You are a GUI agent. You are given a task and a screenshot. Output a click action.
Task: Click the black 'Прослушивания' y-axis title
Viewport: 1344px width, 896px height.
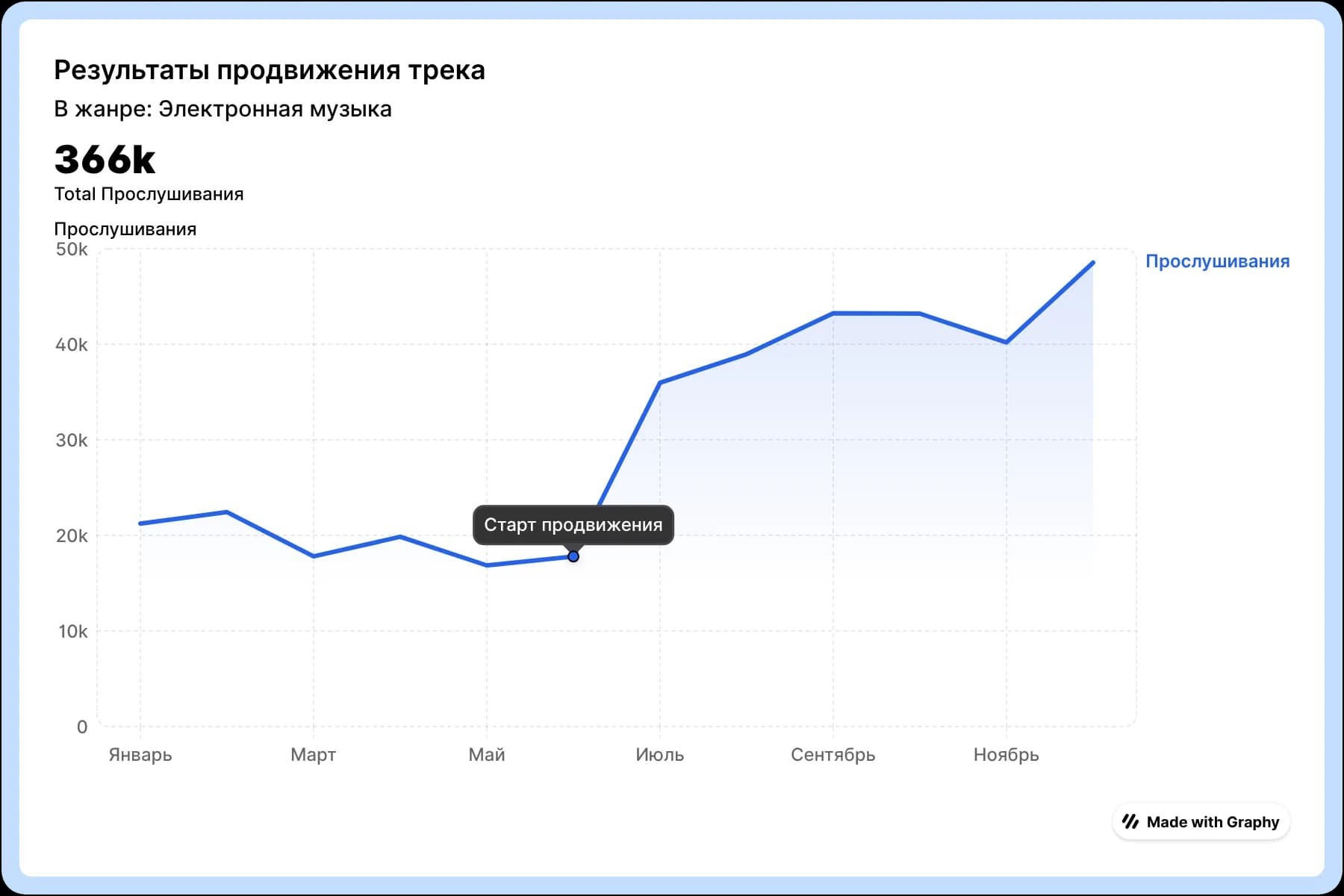125,229
